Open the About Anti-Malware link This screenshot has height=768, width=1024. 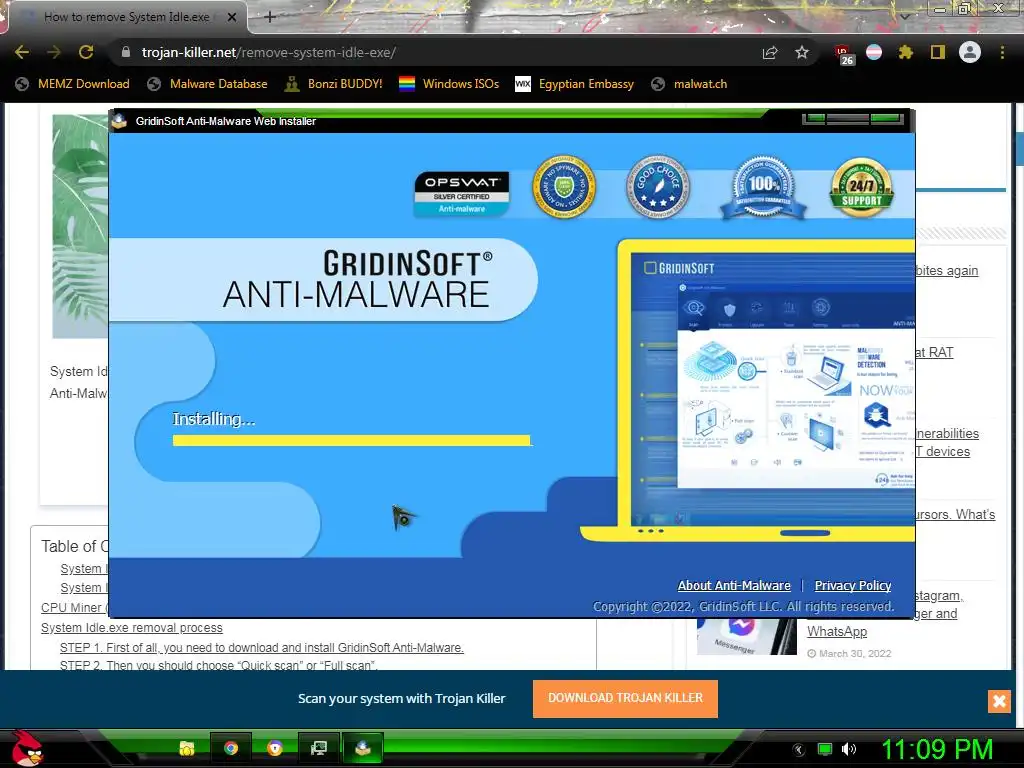734,585
